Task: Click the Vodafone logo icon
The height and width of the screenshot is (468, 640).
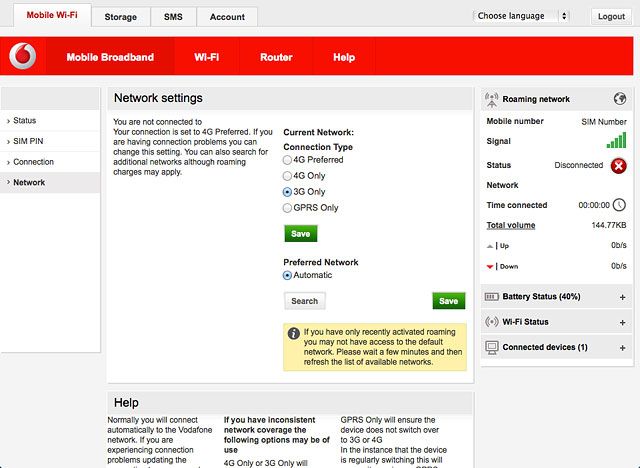Action: coord(22,56)
